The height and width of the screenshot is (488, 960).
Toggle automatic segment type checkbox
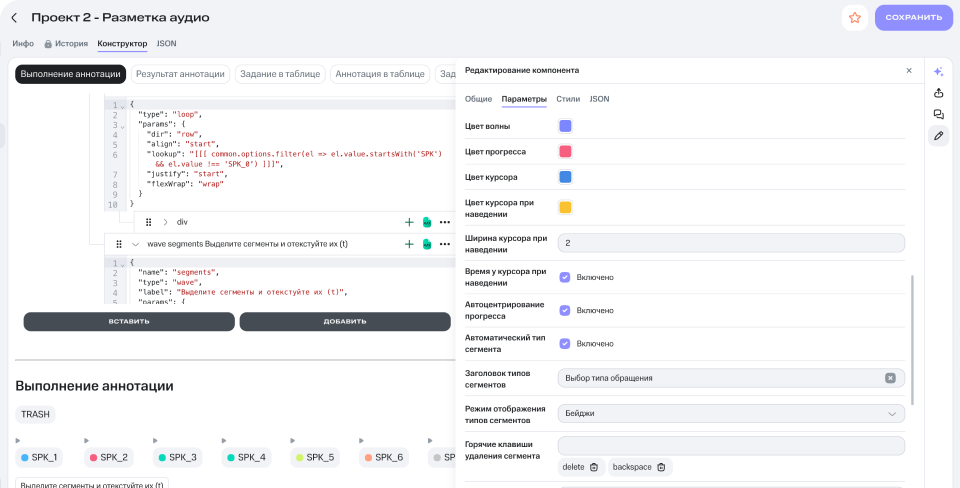(565, 343)
